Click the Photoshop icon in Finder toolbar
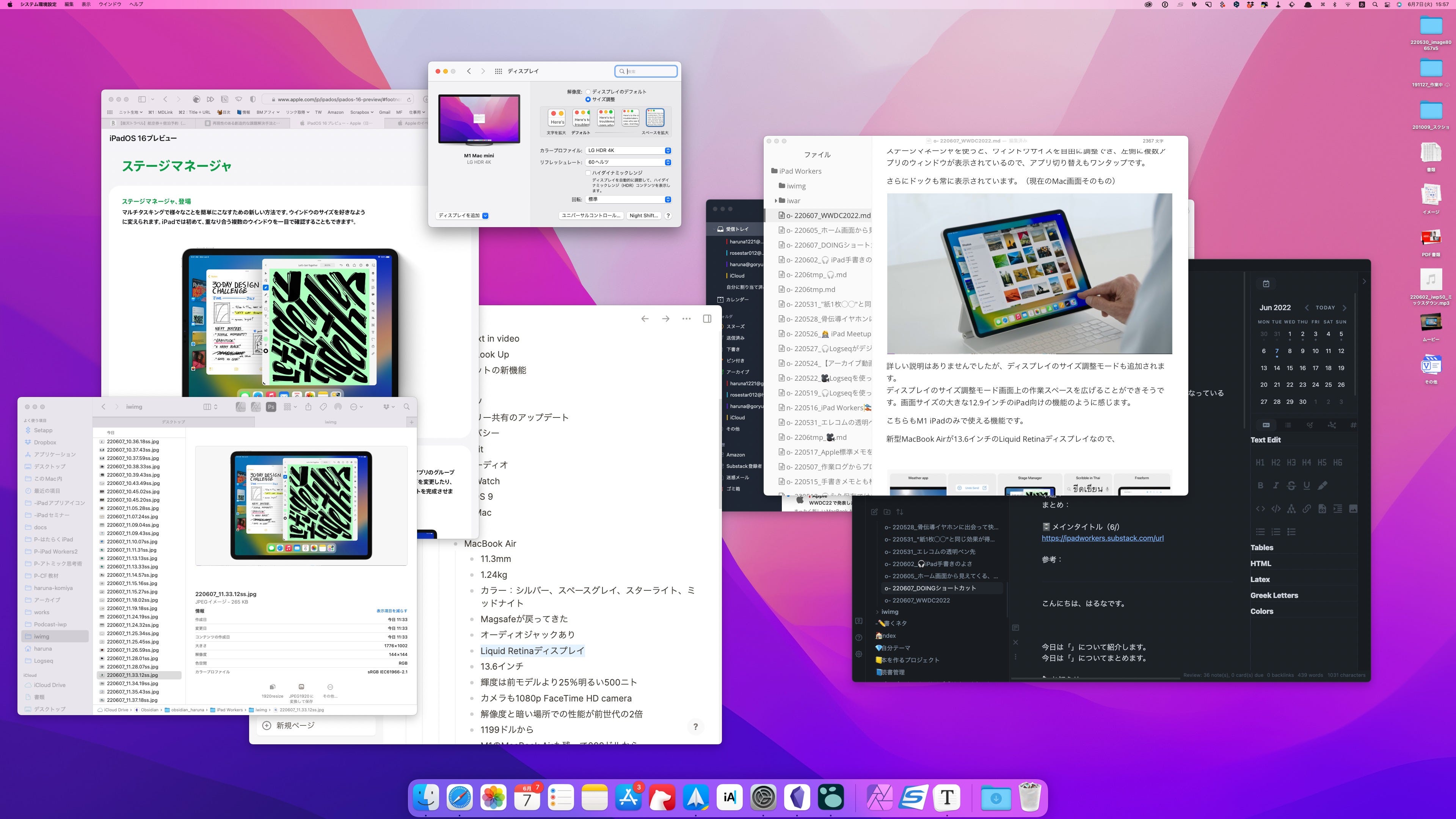The width and height of the screenshot is (1456, 819). (x=271, y=407)
